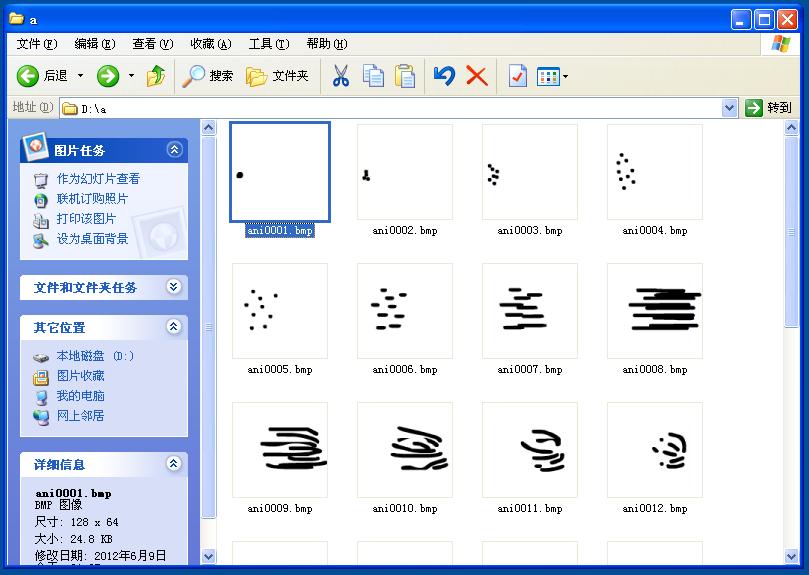Click the blue Undo arrow icon

tap(444, 76)
